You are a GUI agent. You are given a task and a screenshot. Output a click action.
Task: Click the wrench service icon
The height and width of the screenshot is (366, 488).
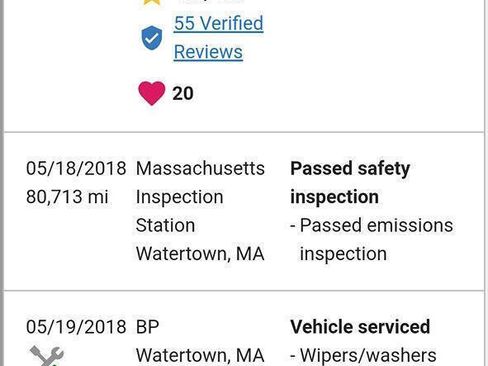tap(46, 356)
